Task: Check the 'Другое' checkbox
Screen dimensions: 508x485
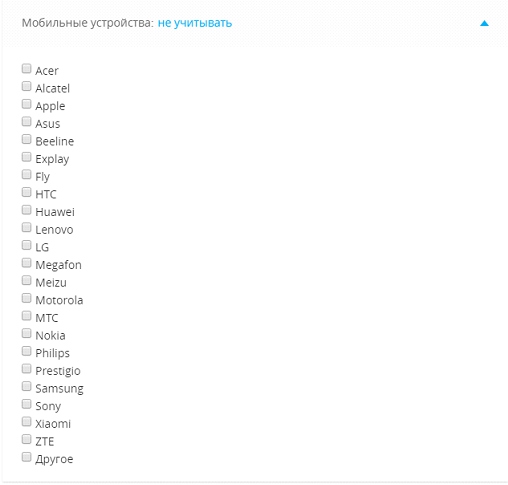Action: pos(26,457)
